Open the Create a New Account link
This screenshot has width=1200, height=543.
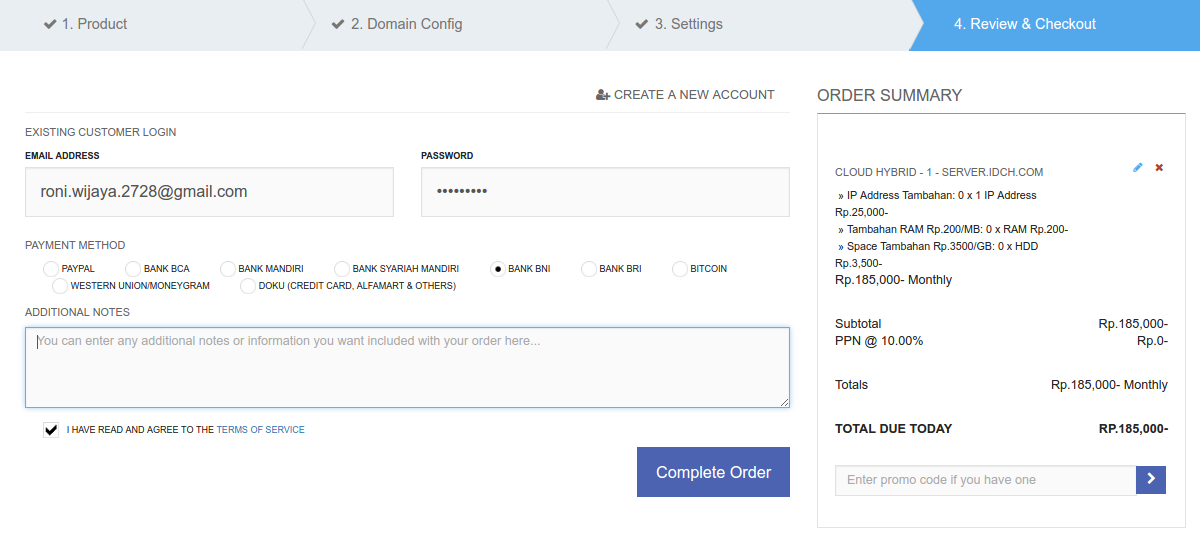click(685, 95)
